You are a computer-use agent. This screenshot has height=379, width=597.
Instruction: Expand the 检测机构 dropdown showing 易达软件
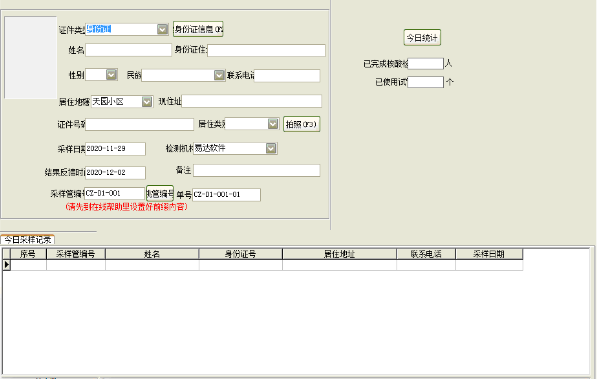pos(271,148)
